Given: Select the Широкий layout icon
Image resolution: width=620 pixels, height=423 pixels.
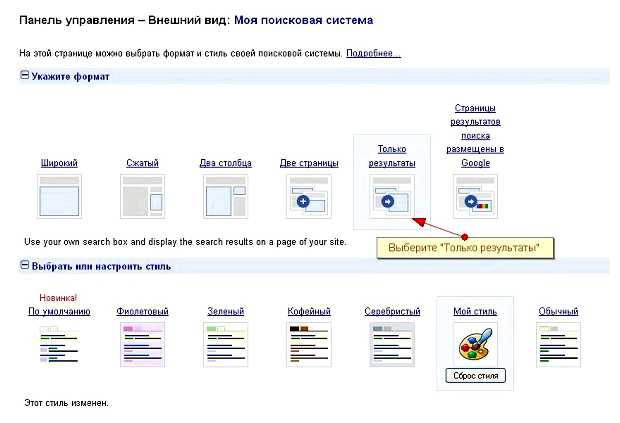Looking at the screenshot, I should pyautogui.click(x=59, y=194).
